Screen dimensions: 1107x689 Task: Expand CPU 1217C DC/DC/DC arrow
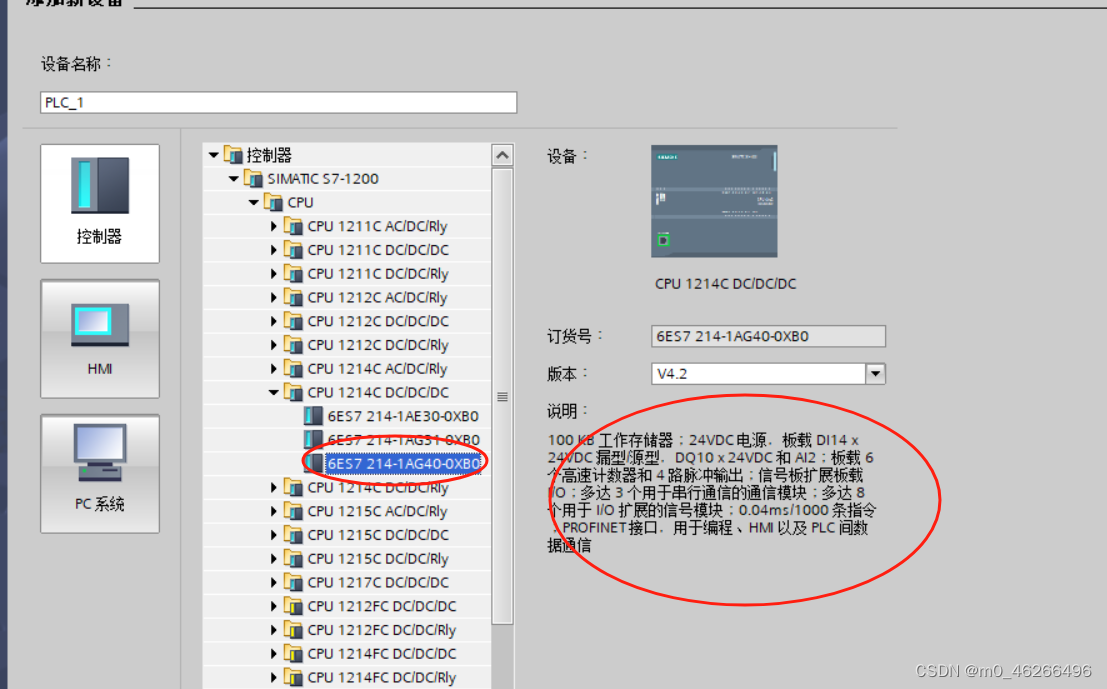(274, 582)
